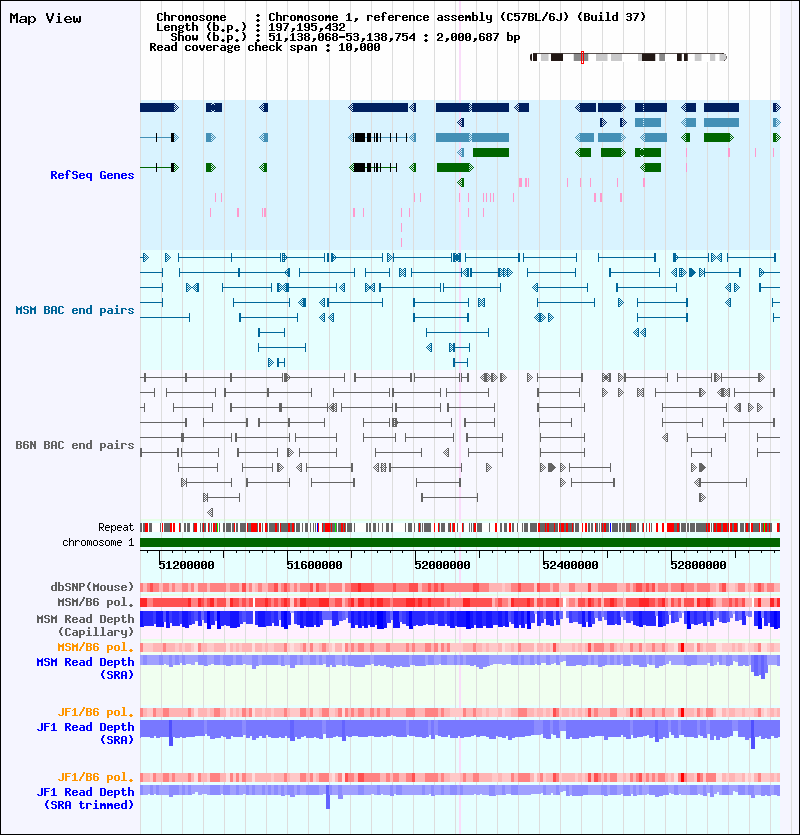
Task: Open MSM Read Depth (SRA) track label
Action: (85, 668)
